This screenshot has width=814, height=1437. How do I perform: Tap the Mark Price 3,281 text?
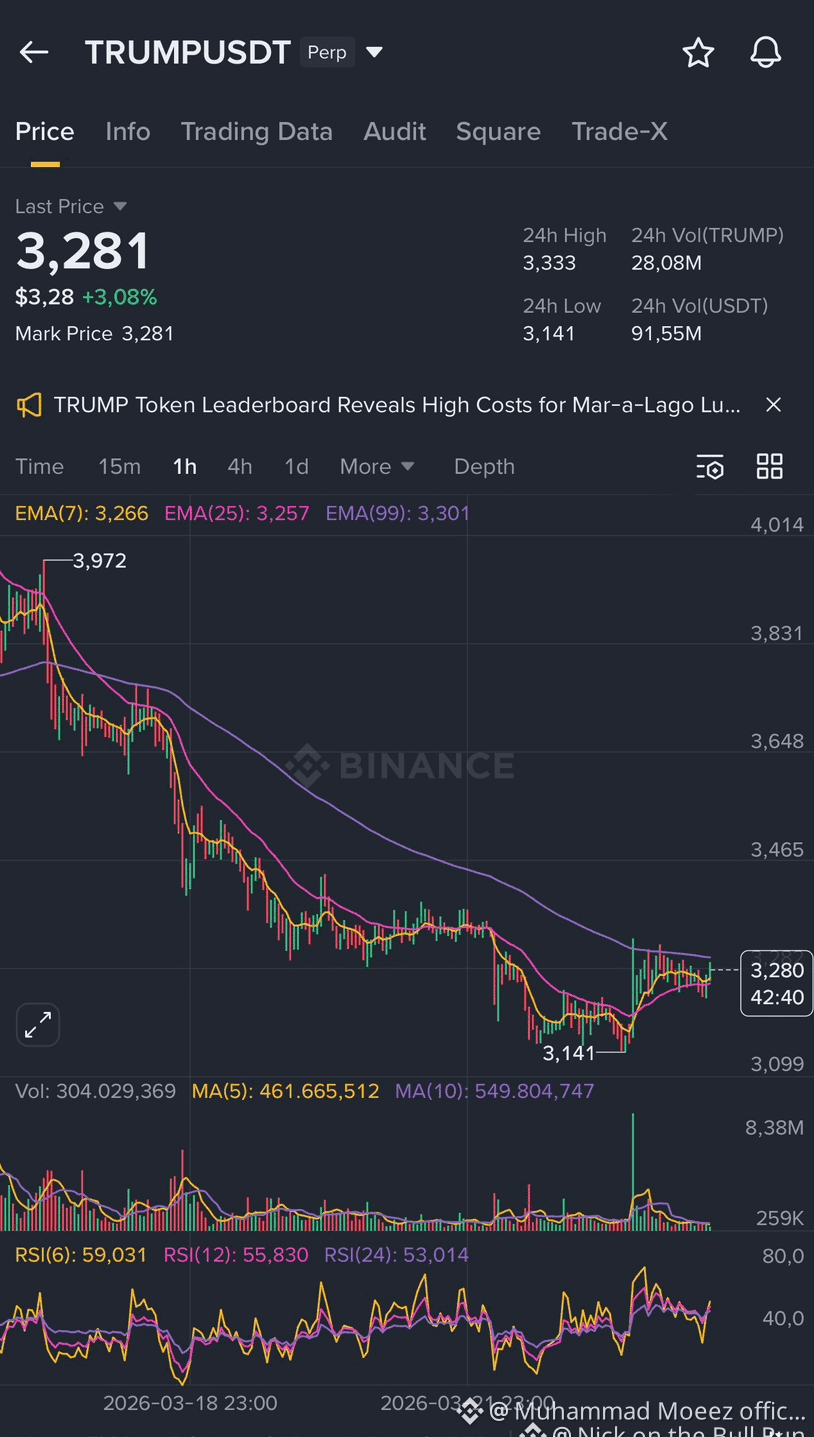(x=95, y=334)
